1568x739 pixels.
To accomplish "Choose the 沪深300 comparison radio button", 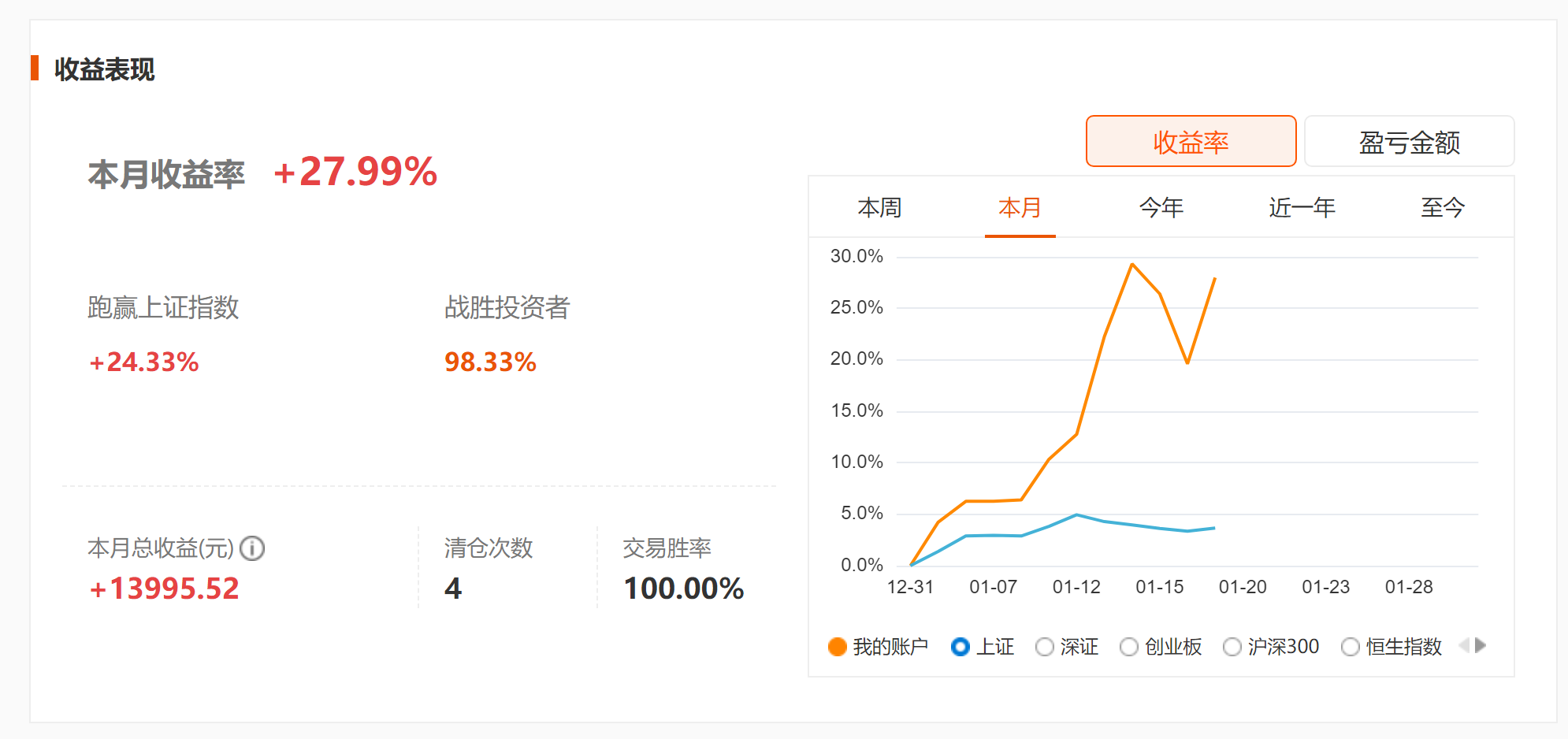I will coord(1232,647).
